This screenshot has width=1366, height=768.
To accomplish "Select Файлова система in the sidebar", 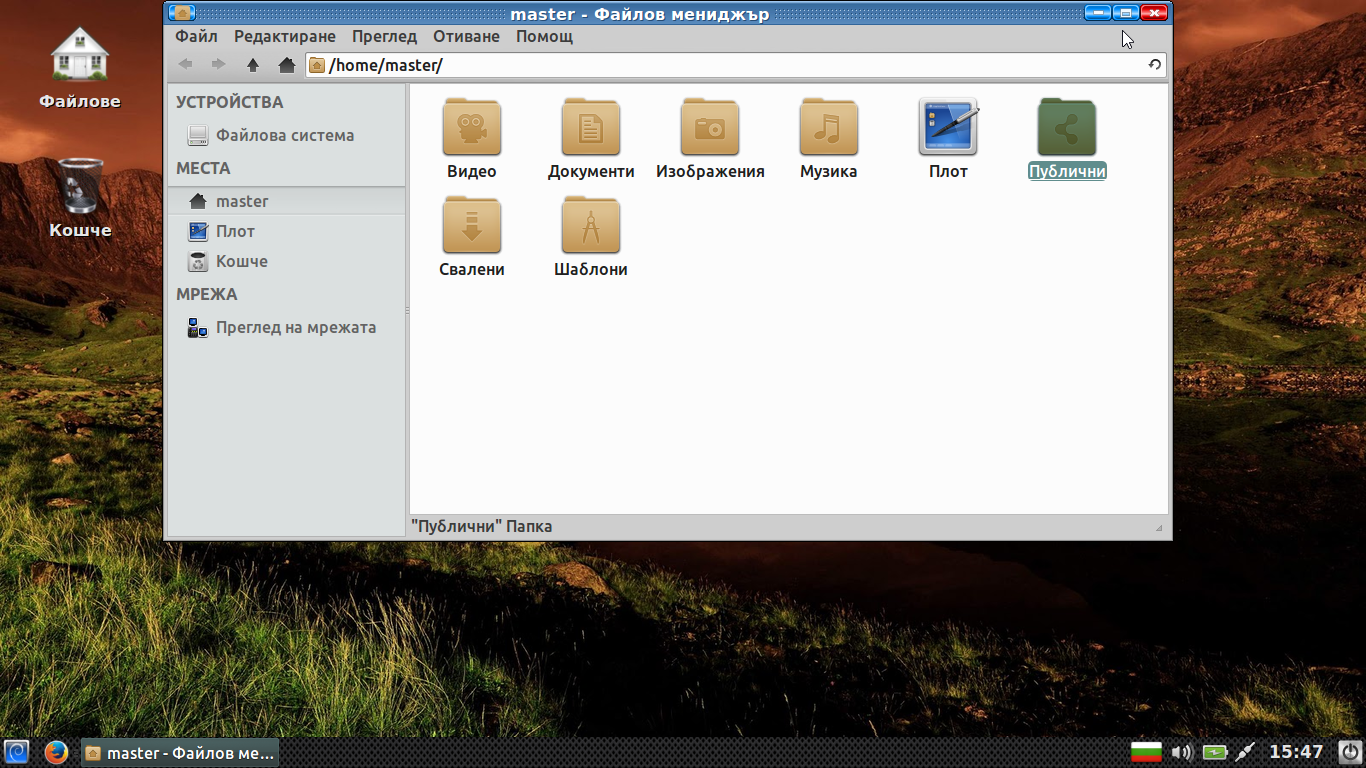I will [286, 135].
